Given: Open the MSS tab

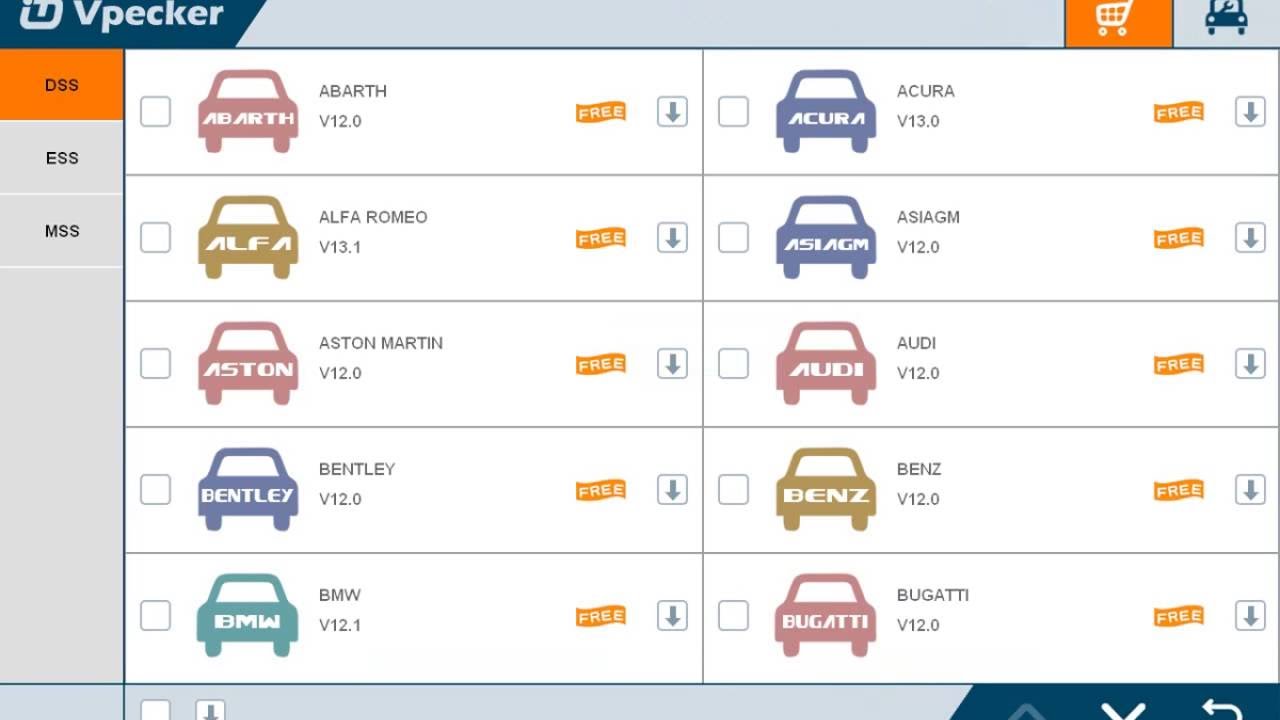Looking at the screenshot, I should 62,231.
